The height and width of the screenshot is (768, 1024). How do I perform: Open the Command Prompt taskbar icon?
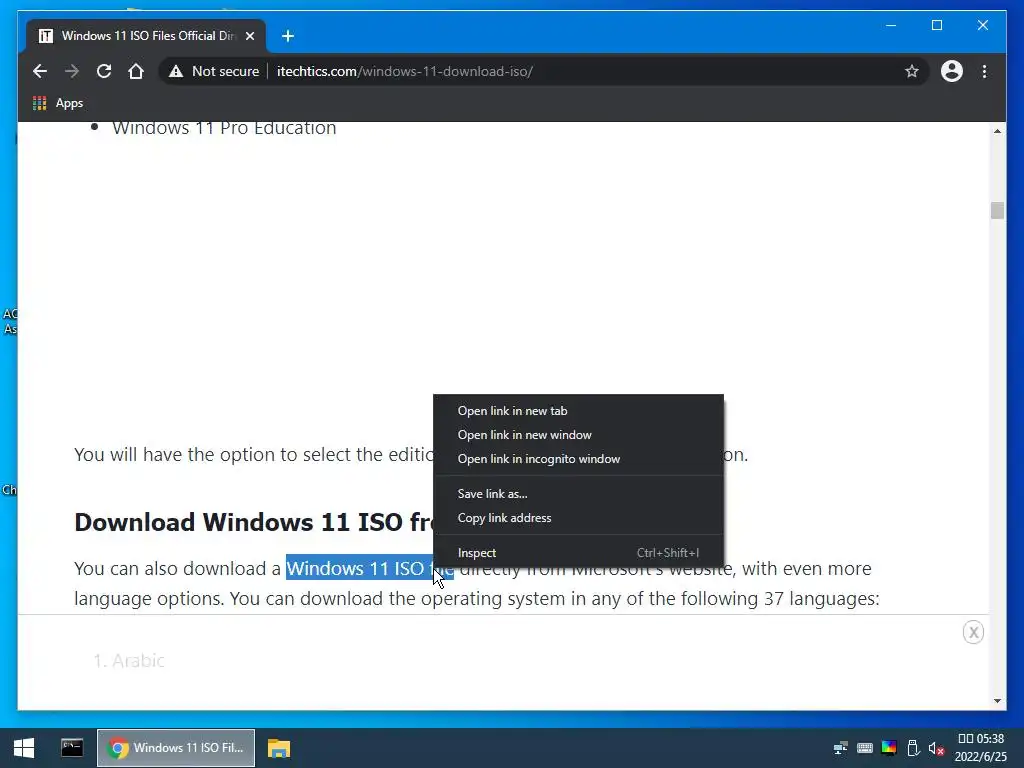tap(72, 748)
